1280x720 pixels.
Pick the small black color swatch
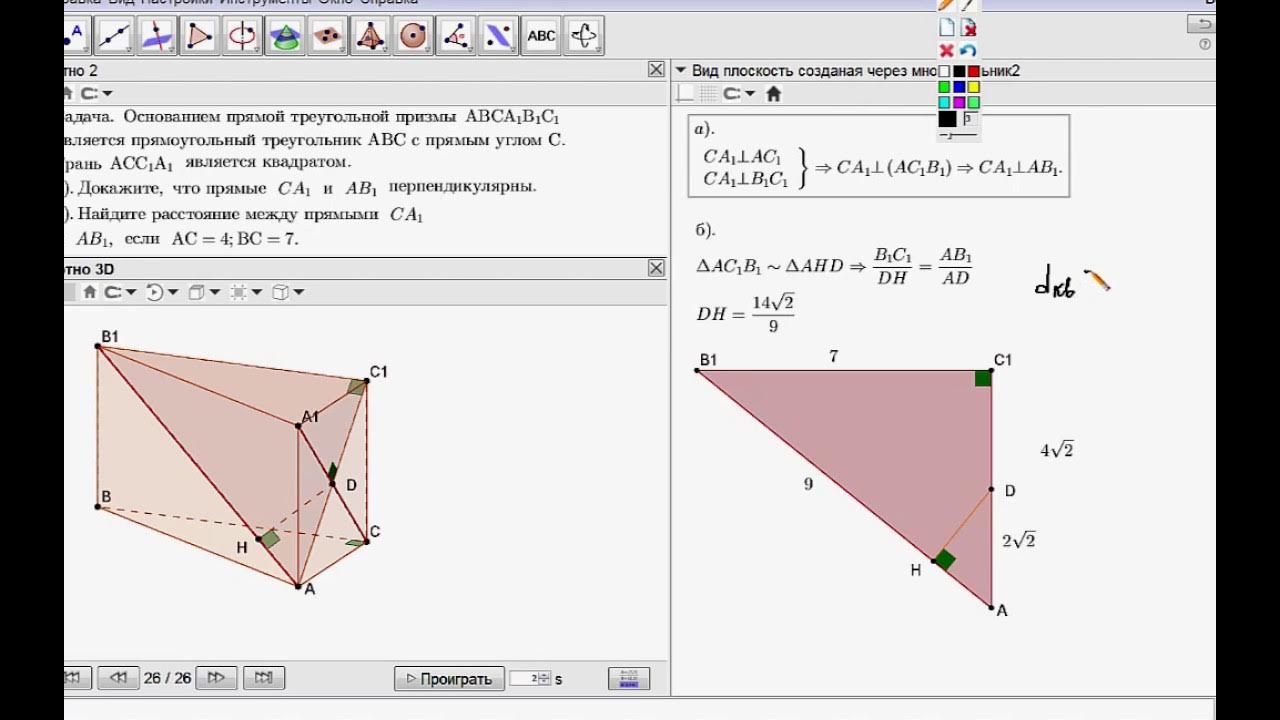[x=959, y=71]
